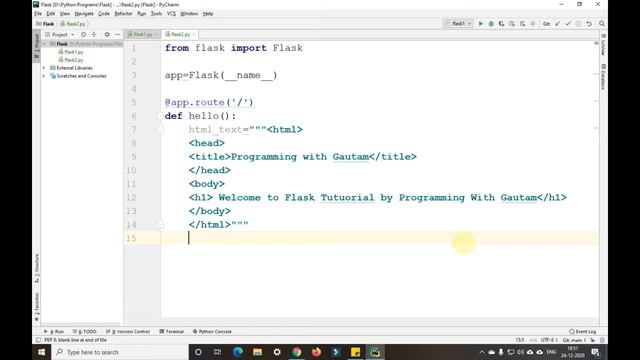
Task: Open the TODO tool window
Action: pos(84,331)
